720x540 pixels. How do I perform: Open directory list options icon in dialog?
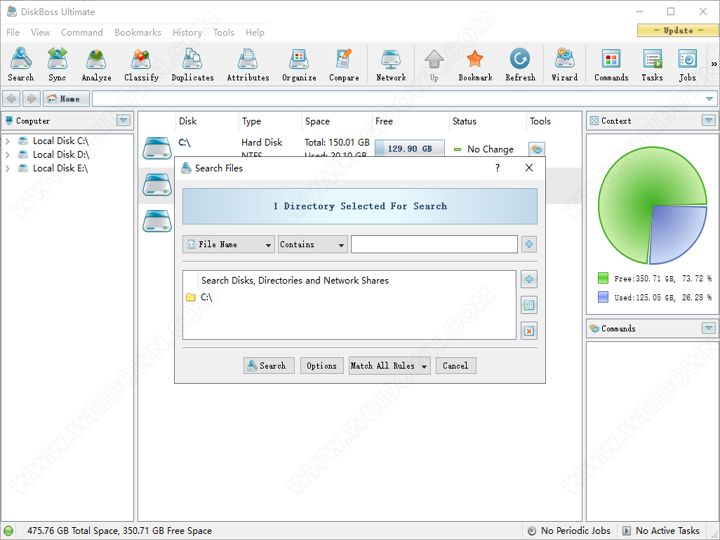(x=529, y=305)
